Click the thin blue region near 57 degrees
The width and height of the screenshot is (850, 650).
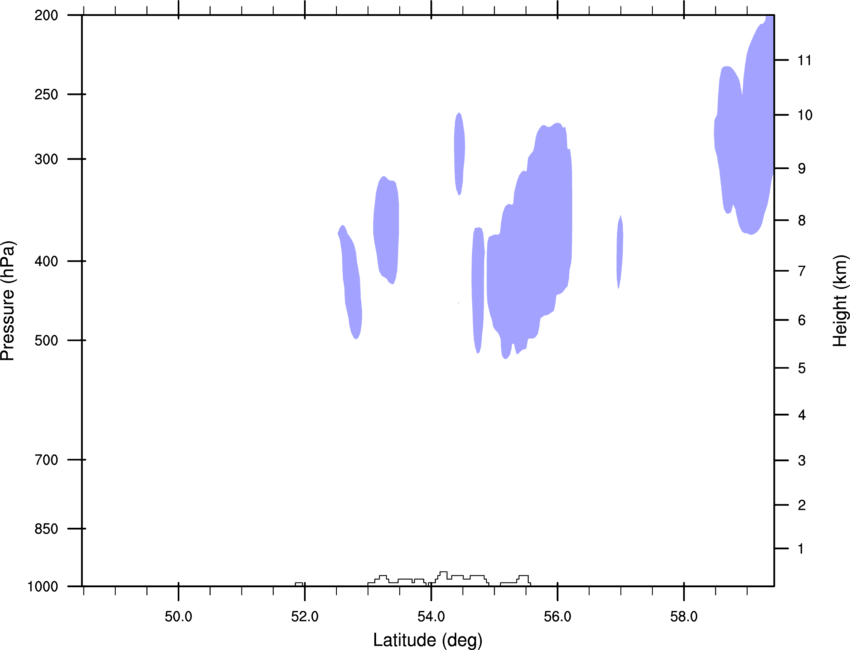click(x=620, y=252)
